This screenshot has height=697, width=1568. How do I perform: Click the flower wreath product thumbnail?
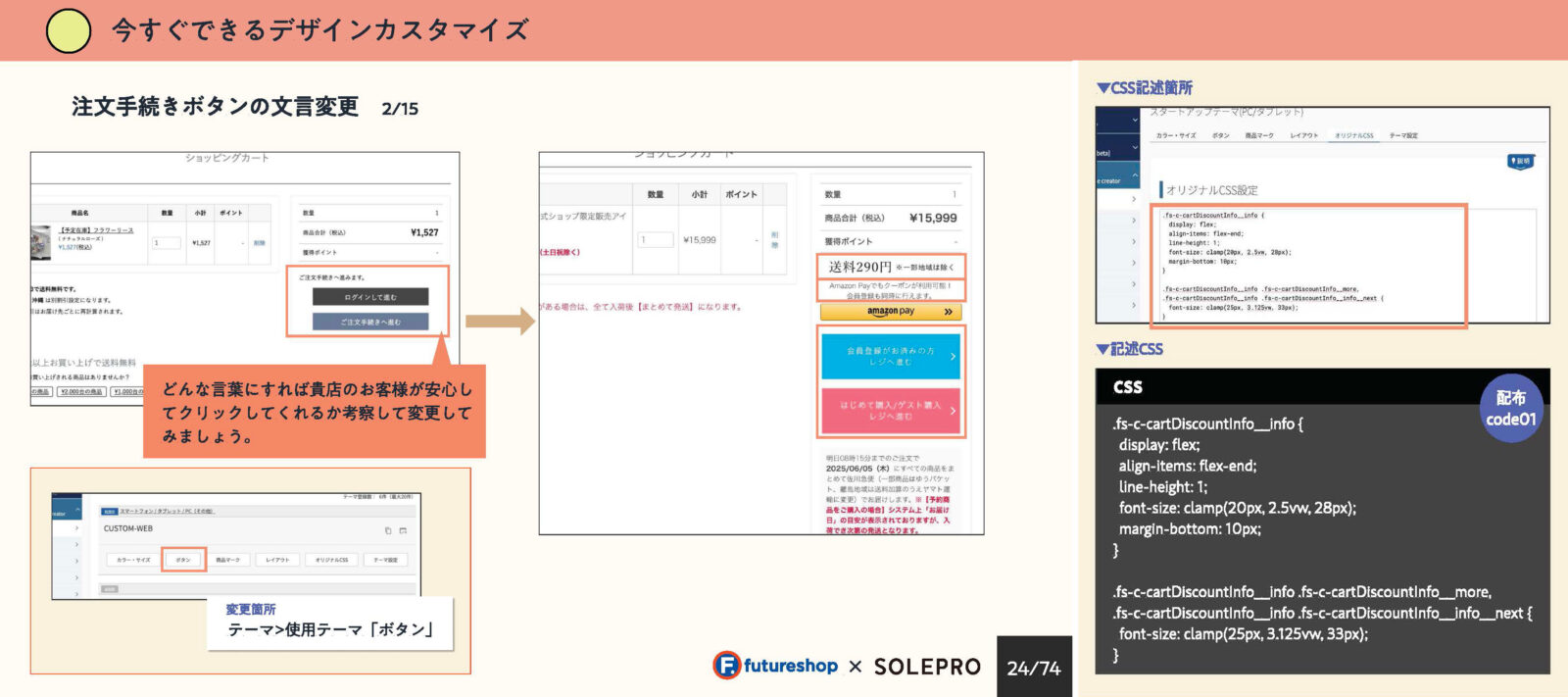[x=41, y=242]
